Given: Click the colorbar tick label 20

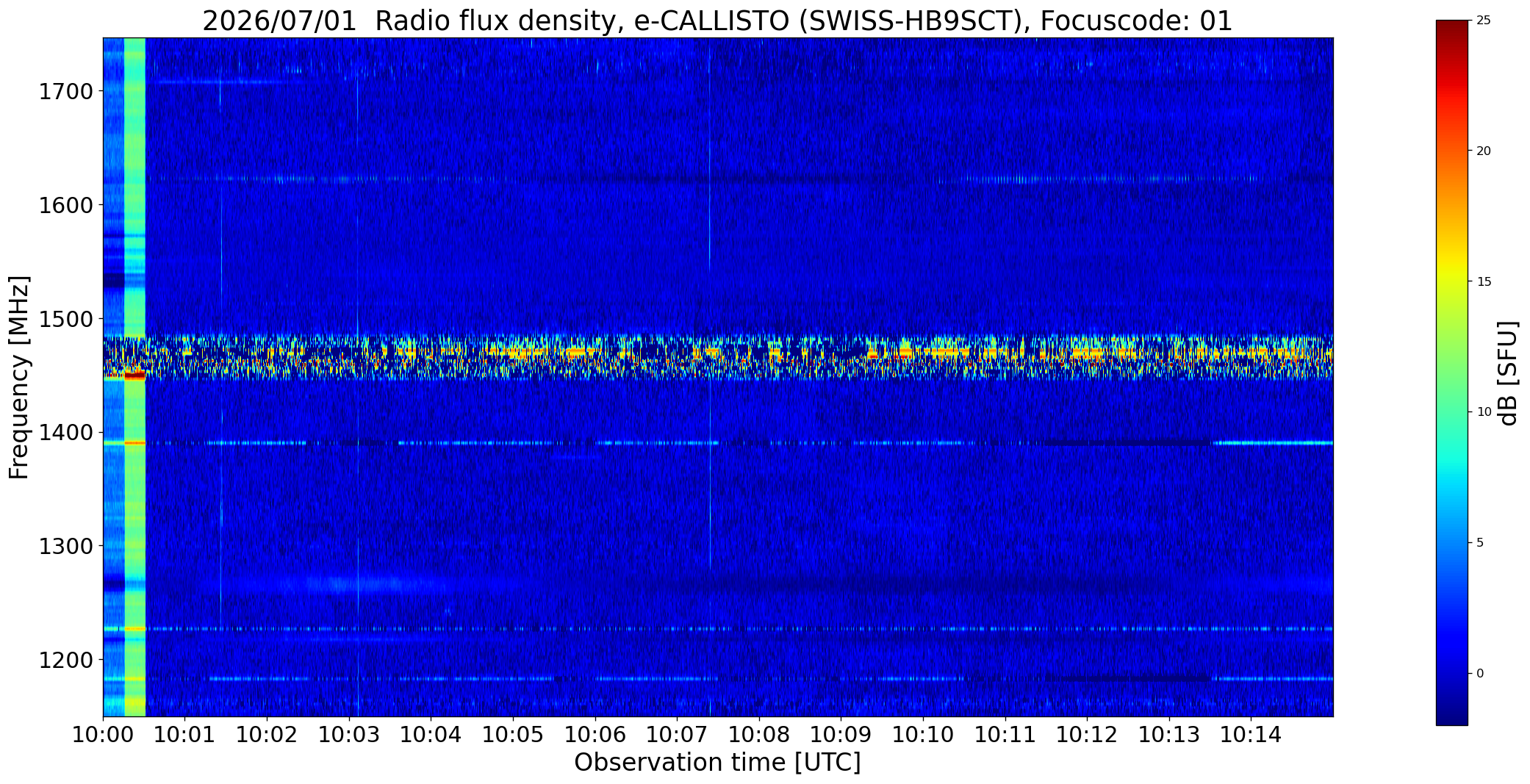Looking at the screenshot, I should (1484, 151).
